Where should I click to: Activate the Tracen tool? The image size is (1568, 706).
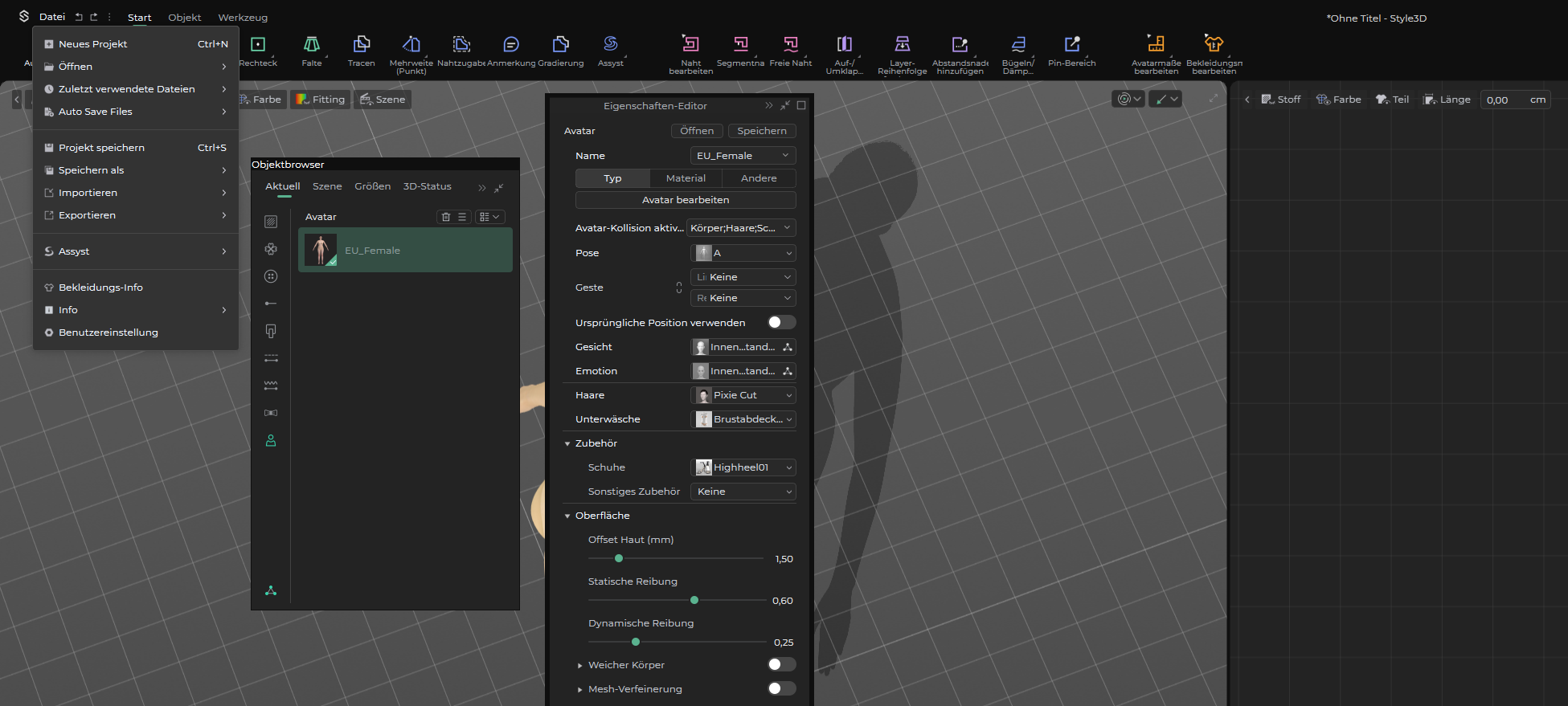362,51
